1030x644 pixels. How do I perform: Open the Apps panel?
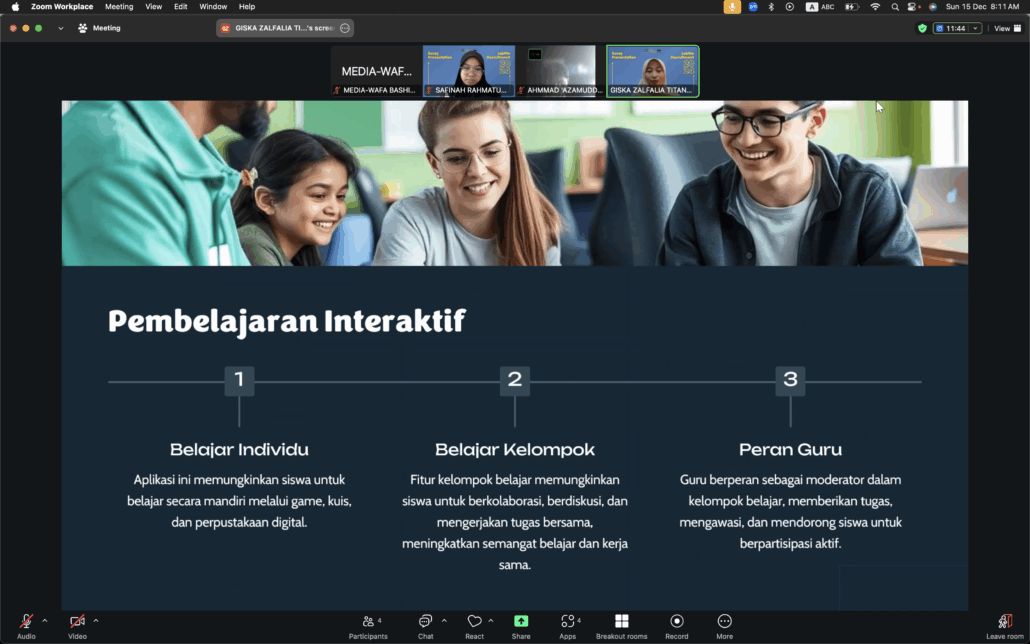(x=568, y=626)
